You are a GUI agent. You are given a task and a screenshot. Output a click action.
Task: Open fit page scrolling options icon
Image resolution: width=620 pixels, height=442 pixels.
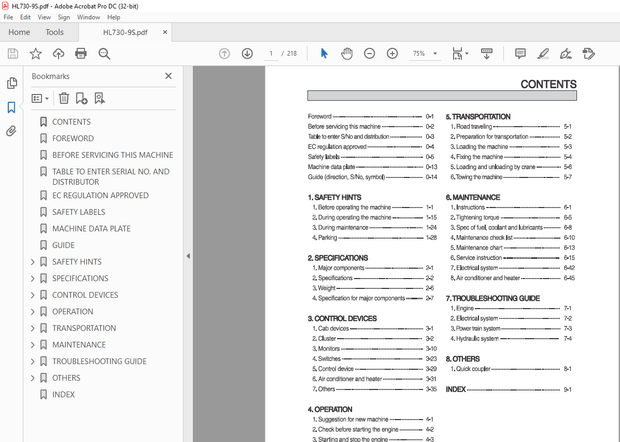click(460, 53)
